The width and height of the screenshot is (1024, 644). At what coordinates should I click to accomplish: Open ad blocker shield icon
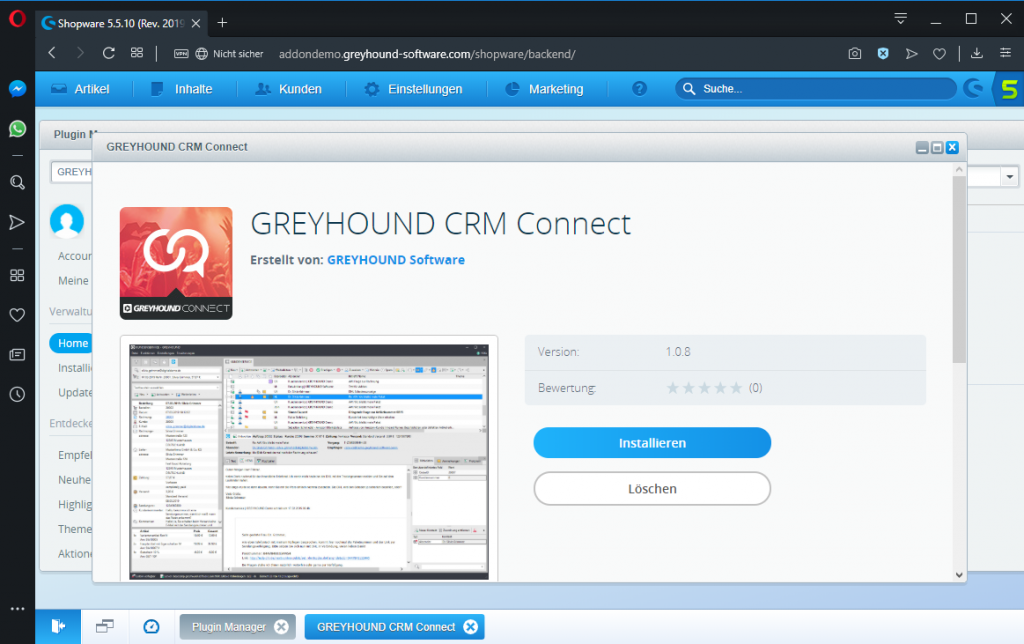[883, 54]
